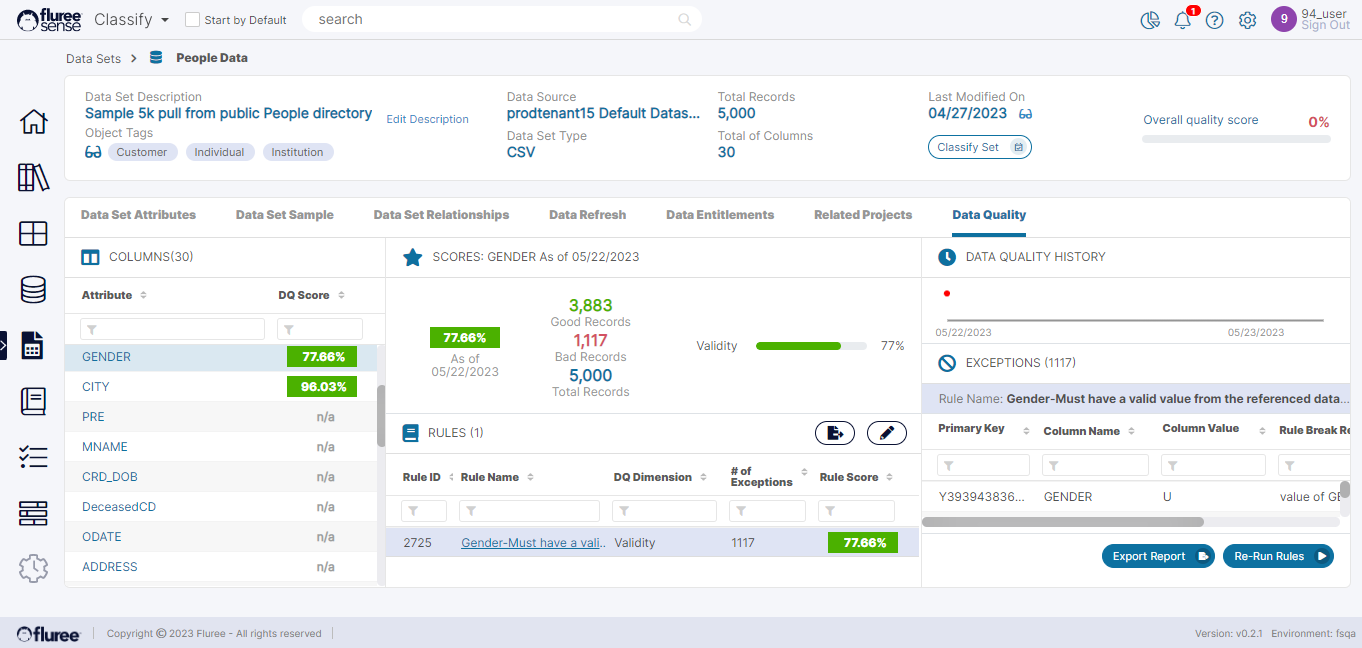
Task: Click the Edit Description link
Action: tap(427, 119)
